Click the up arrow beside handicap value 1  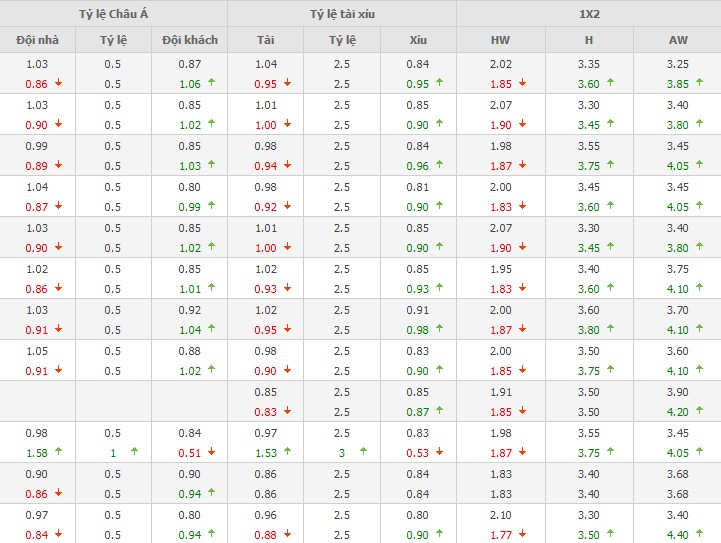pos(133,452)
